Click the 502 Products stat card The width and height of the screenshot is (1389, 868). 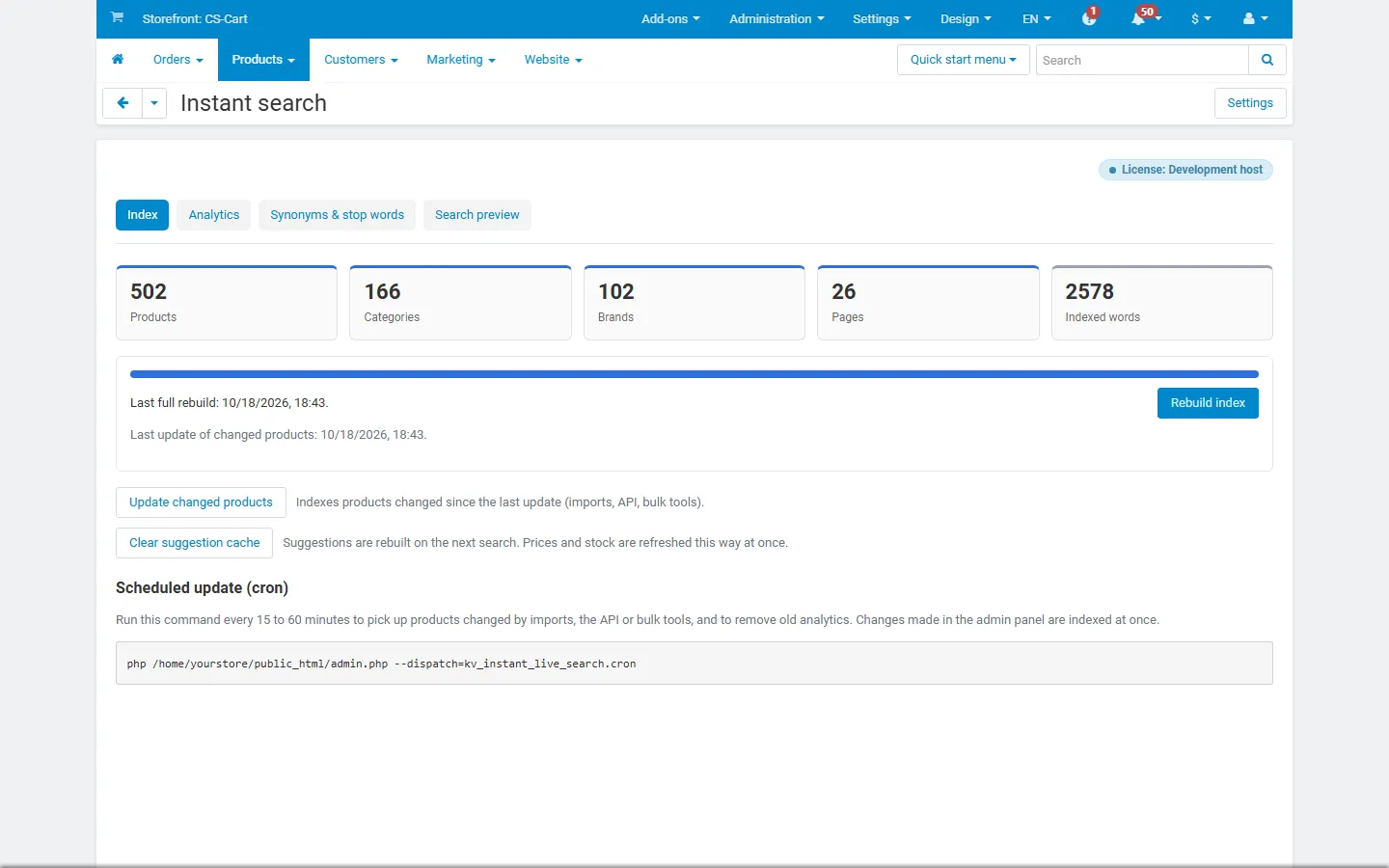pyautogui.click(x=227, y=303)
